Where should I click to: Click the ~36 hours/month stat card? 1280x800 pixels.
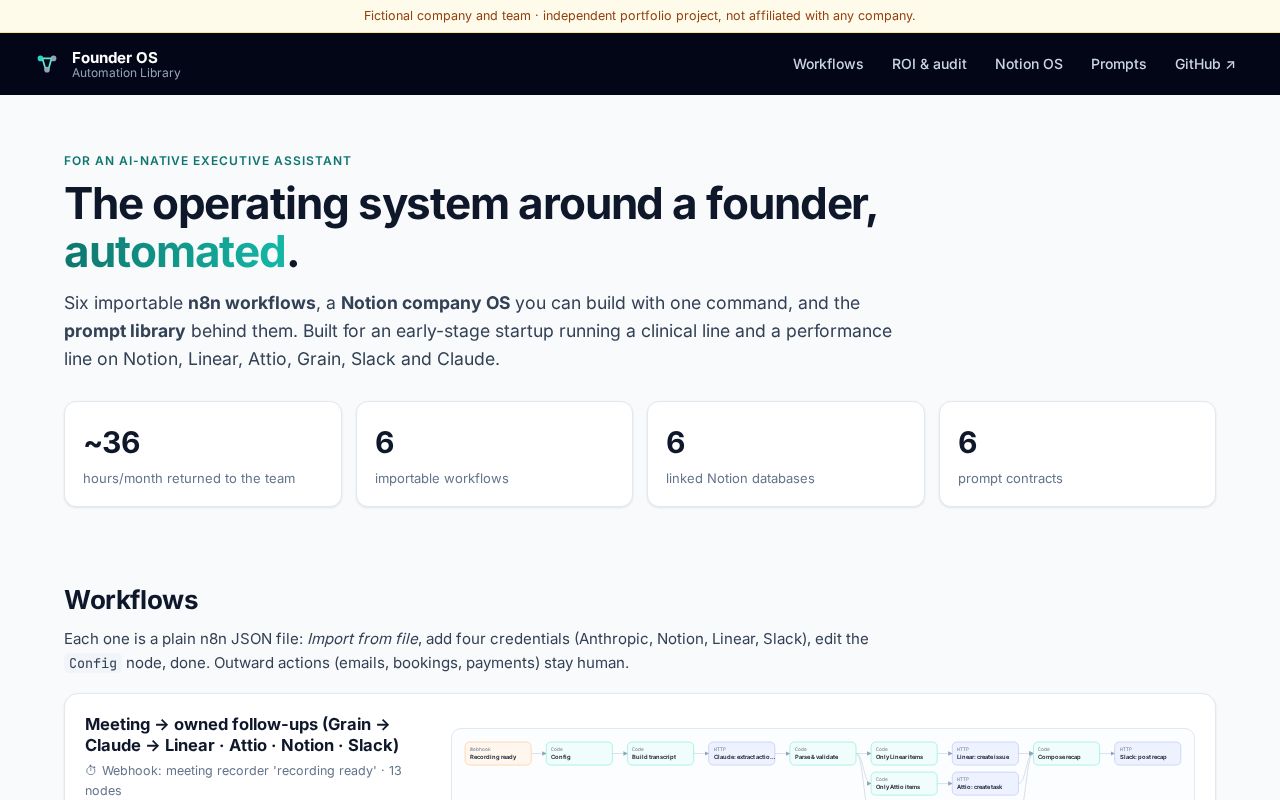(203, 454)
